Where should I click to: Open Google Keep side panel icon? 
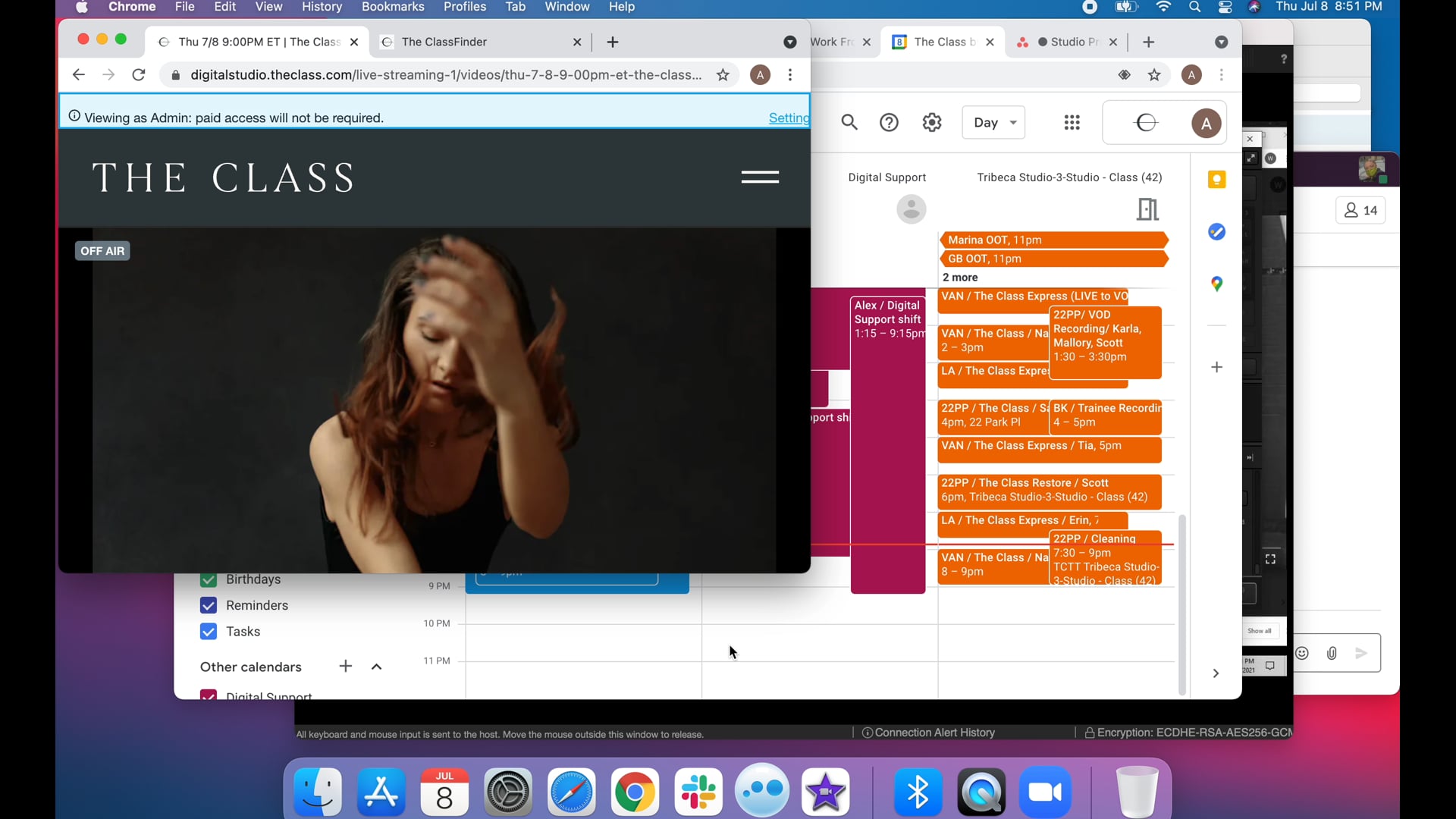pos(1216,180)
